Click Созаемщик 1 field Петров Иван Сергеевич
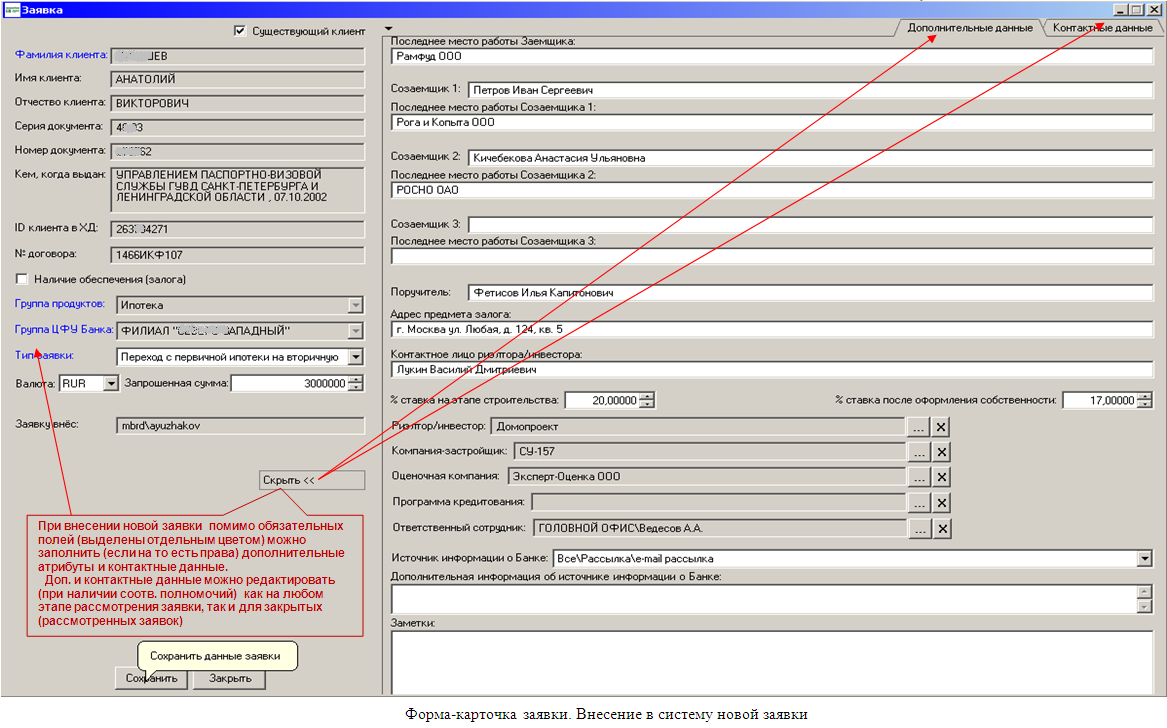This screenshot has width=1167, height=728. [x=810, y=90]
